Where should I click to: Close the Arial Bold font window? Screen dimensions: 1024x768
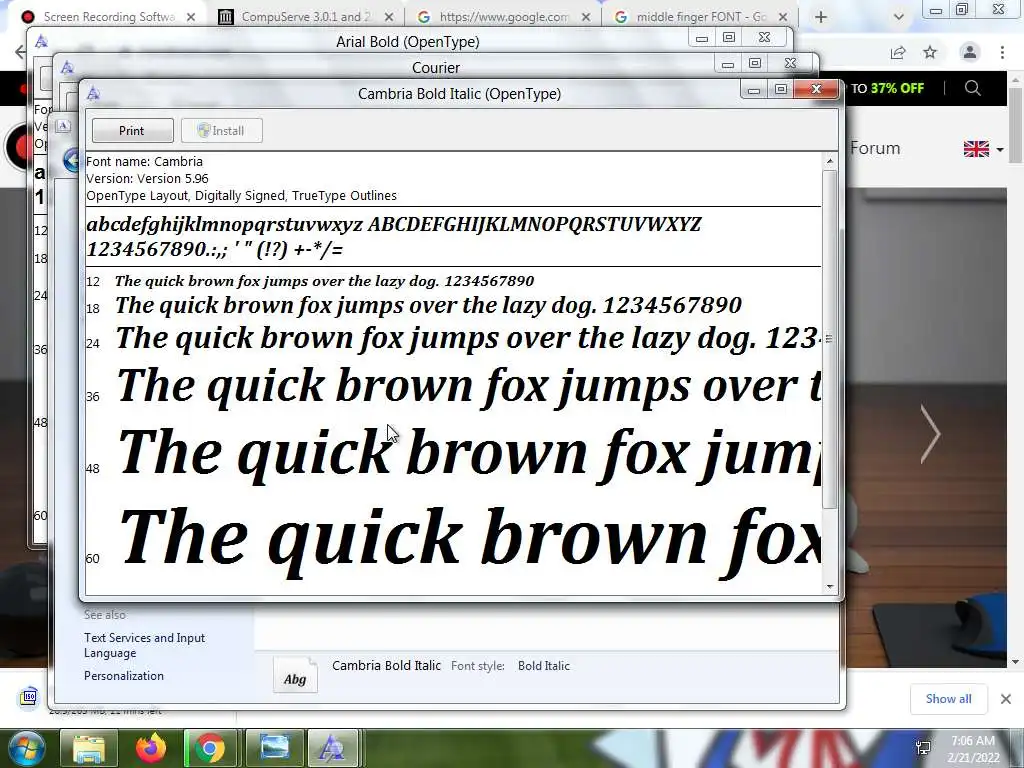pyautogui.click(x=765, y=38)
